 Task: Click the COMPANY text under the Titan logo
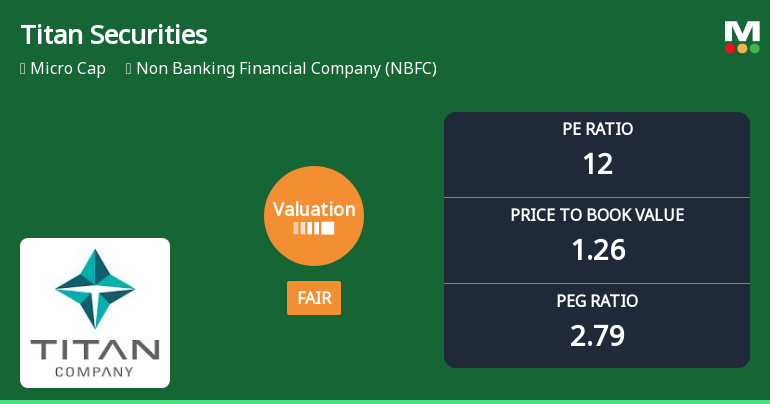click(95, 372)
